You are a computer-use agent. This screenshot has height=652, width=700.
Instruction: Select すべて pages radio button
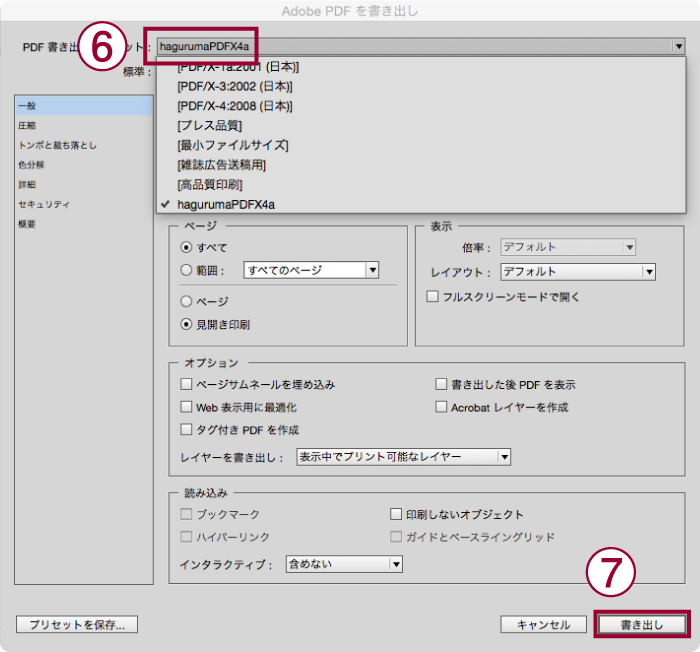pos(186,247)
